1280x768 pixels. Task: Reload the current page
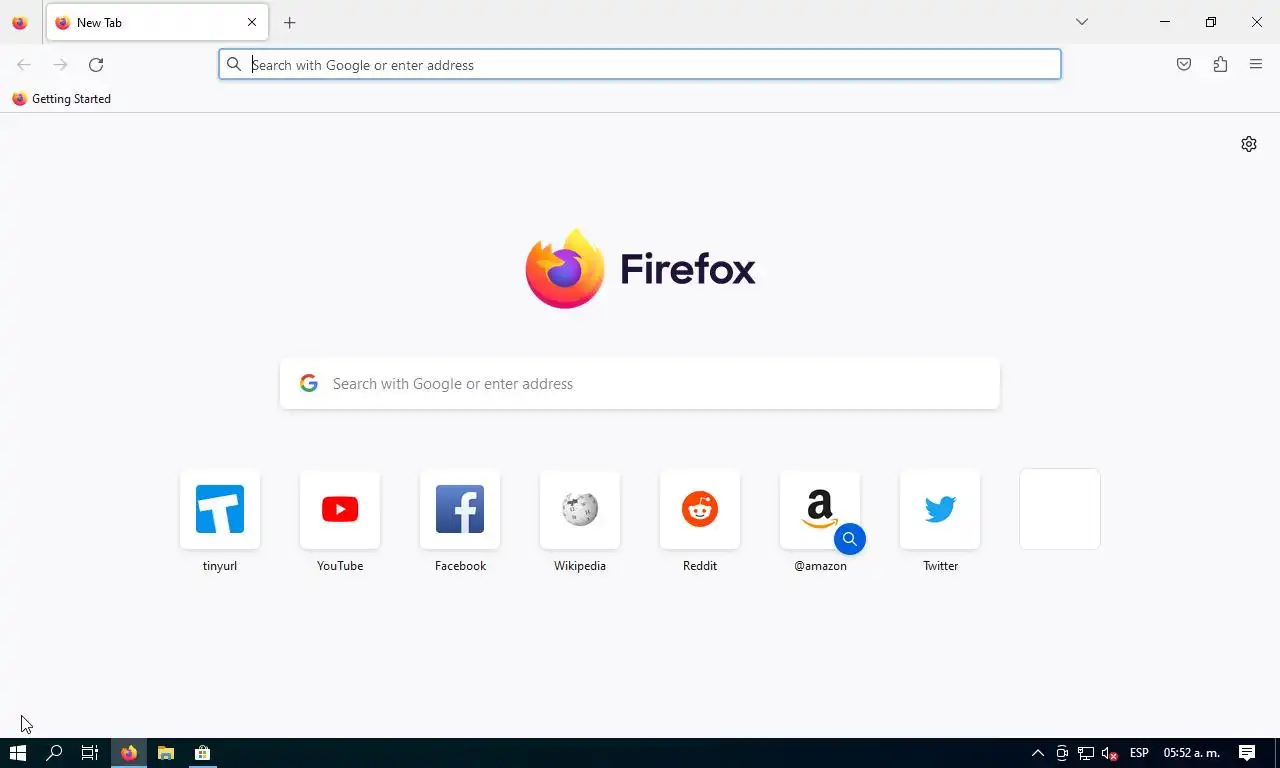click(x=96, y=65)
